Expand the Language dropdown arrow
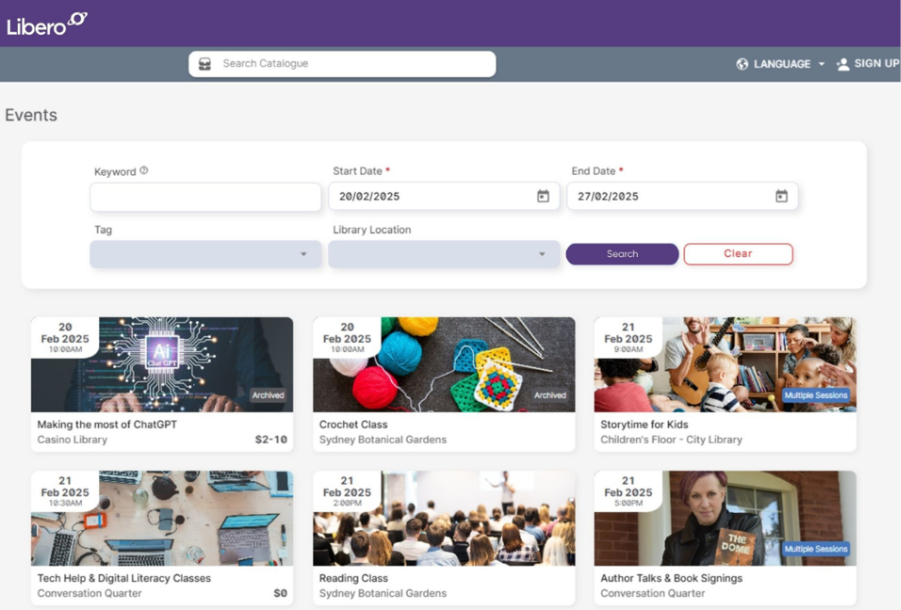 click(821, 64)
